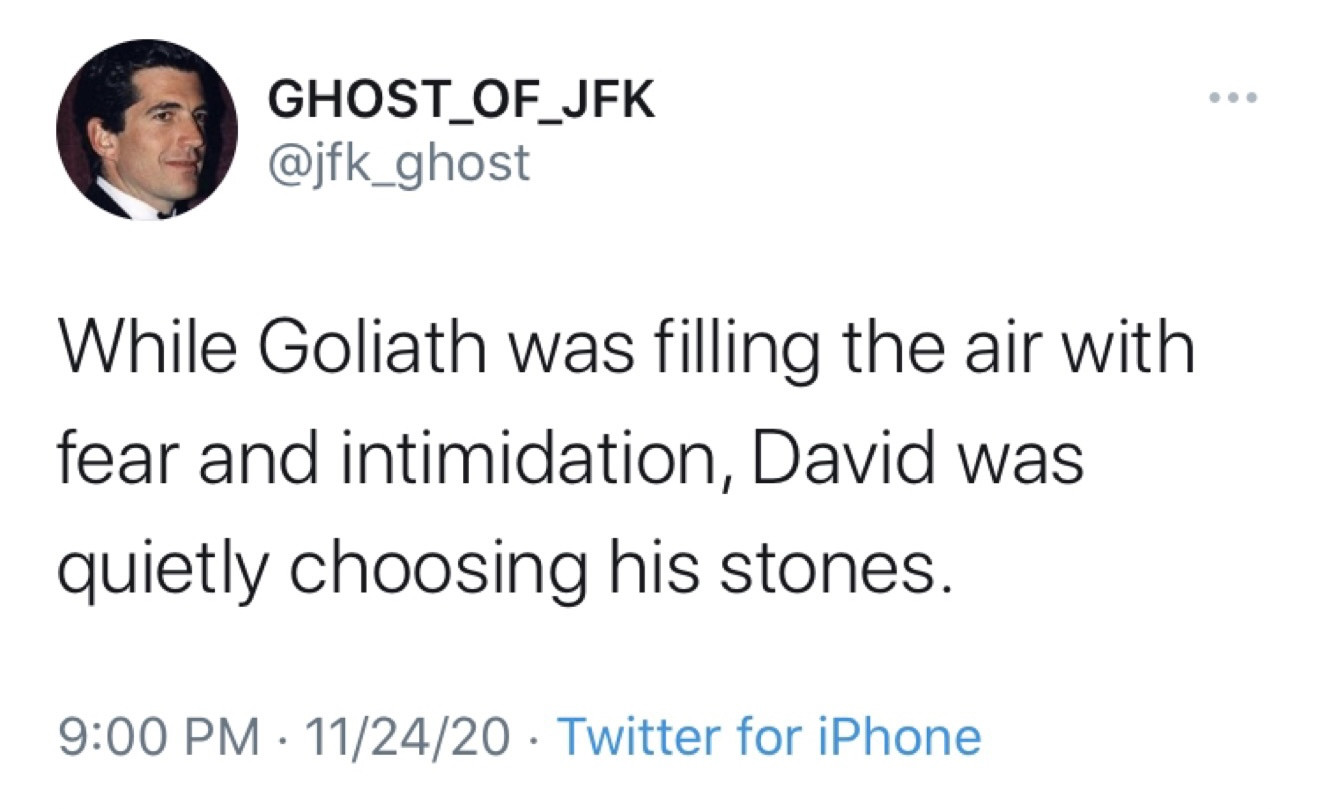Click the GHOST_OF_JFK profile picture
Image resolution: width=1322 pixels, height=809 pixels.
pos(147,131)
